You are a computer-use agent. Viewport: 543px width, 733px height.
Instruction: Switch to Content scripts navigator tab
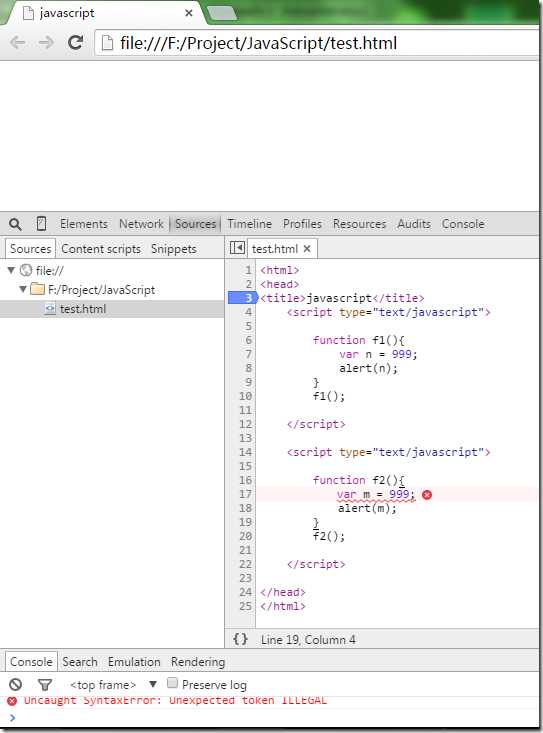coord(101,249)
